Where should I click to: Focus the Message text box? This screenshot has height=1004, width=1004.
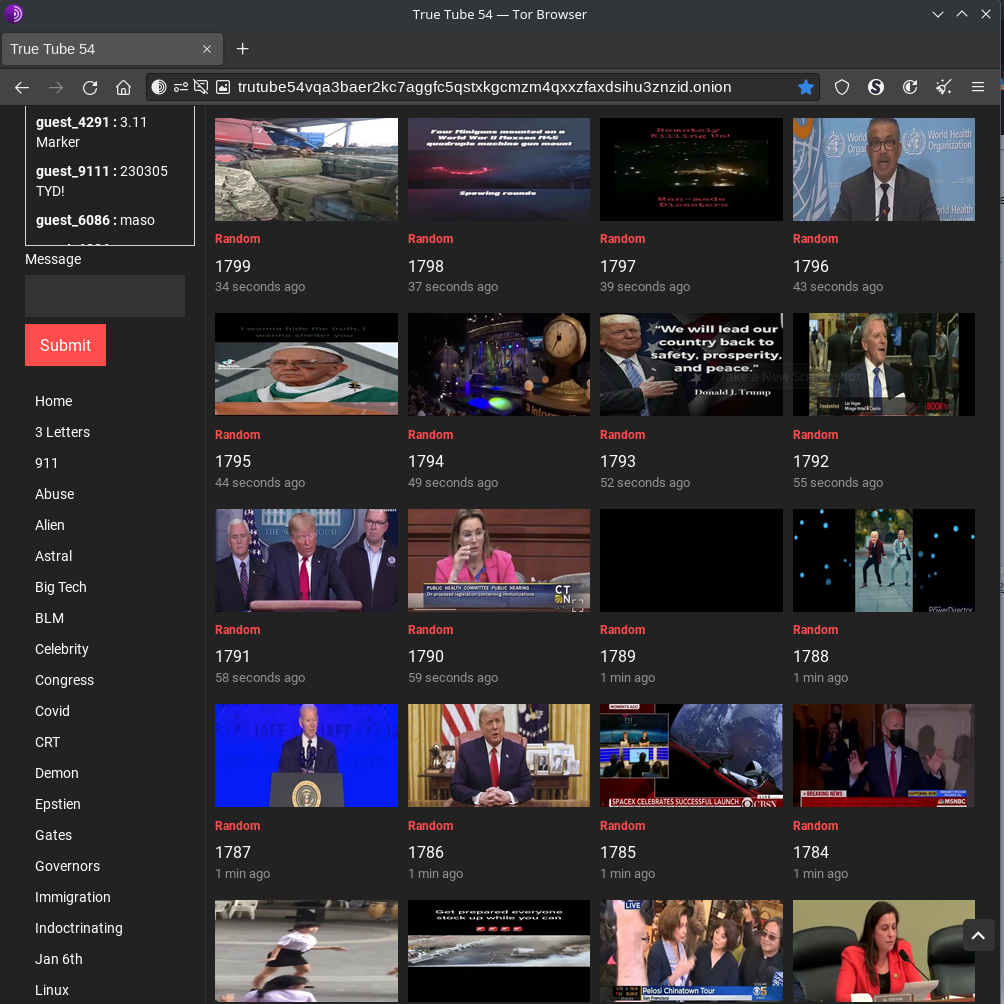tap(105, 296)
